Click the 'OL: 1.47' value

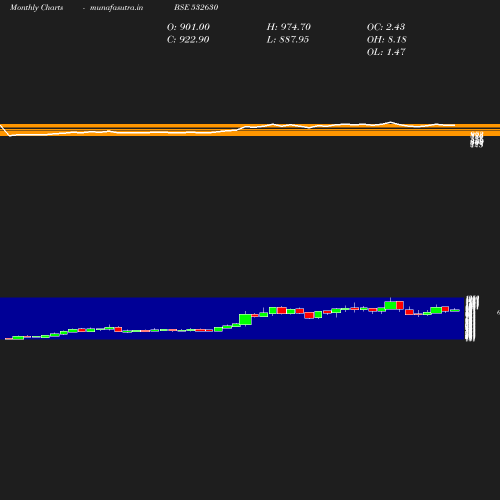(x=386, y=52)
